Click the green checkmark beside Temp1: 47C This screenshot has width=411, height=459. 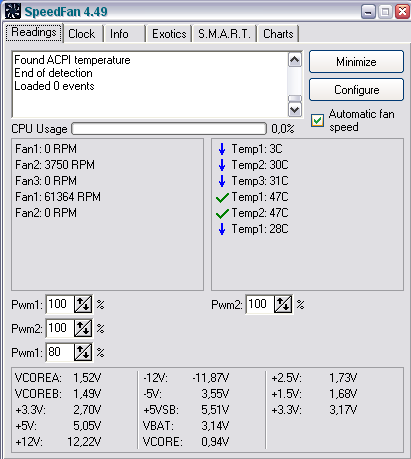click(x=222, y=198)
